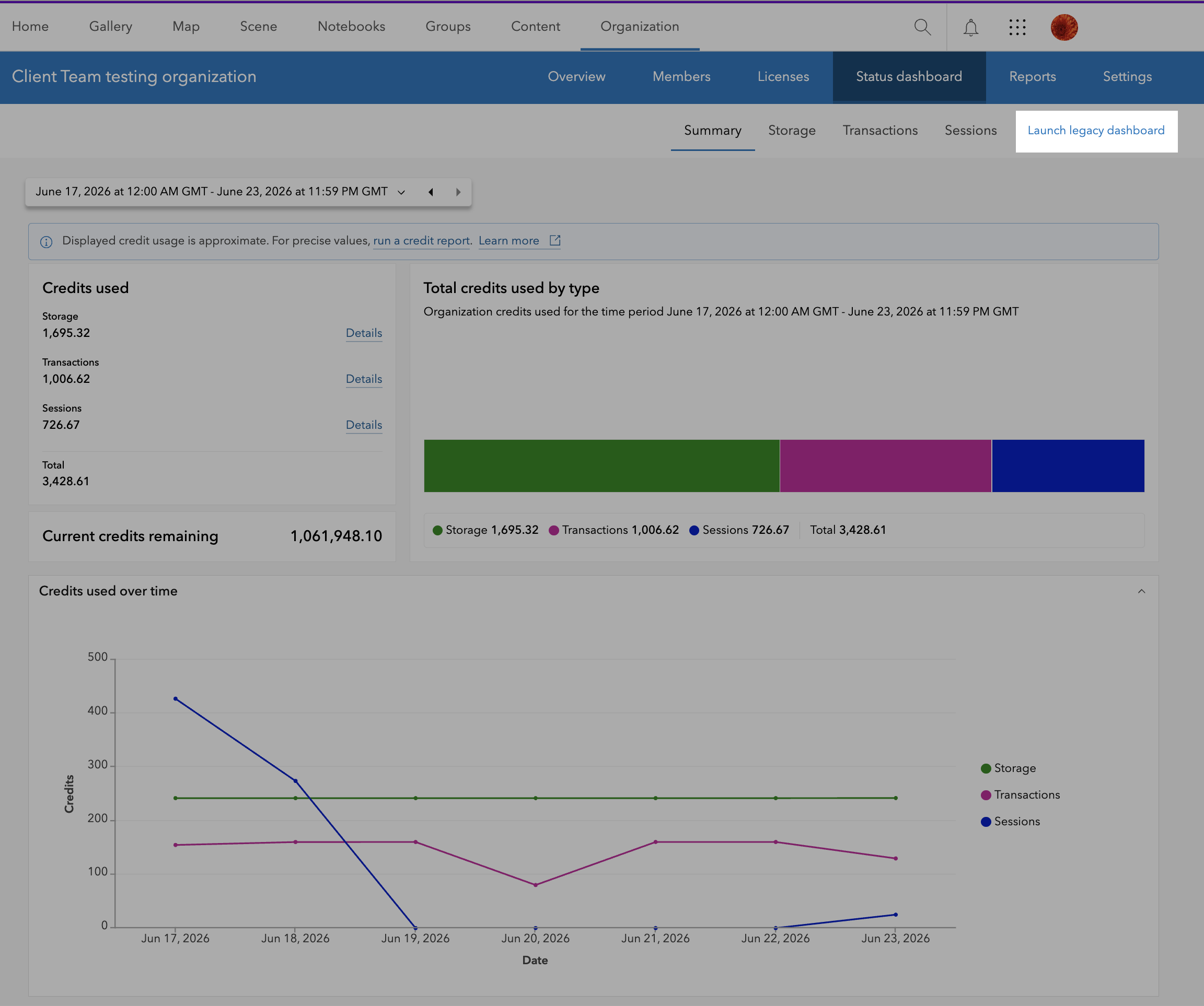Click the info icon in credit notice
This screenshot has height=1006, width=1204.
pyautogui.click(x=47, y=242)
